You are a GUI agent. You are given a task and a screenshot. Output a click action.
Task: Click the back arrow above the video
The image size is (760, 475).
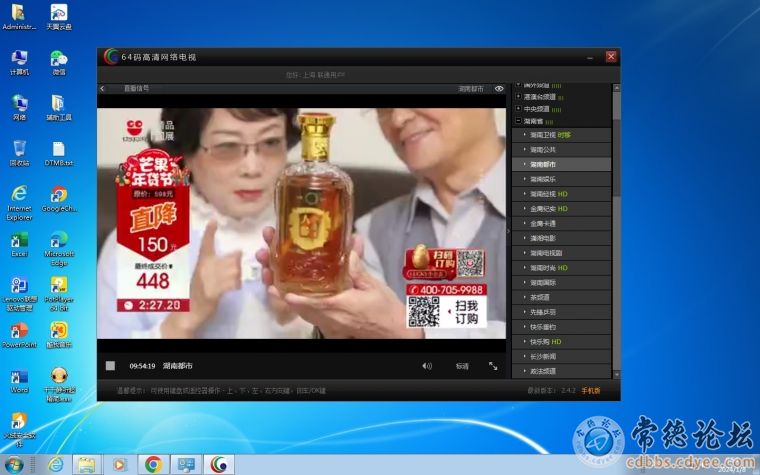pyautogui.click(x=102, y=89)
